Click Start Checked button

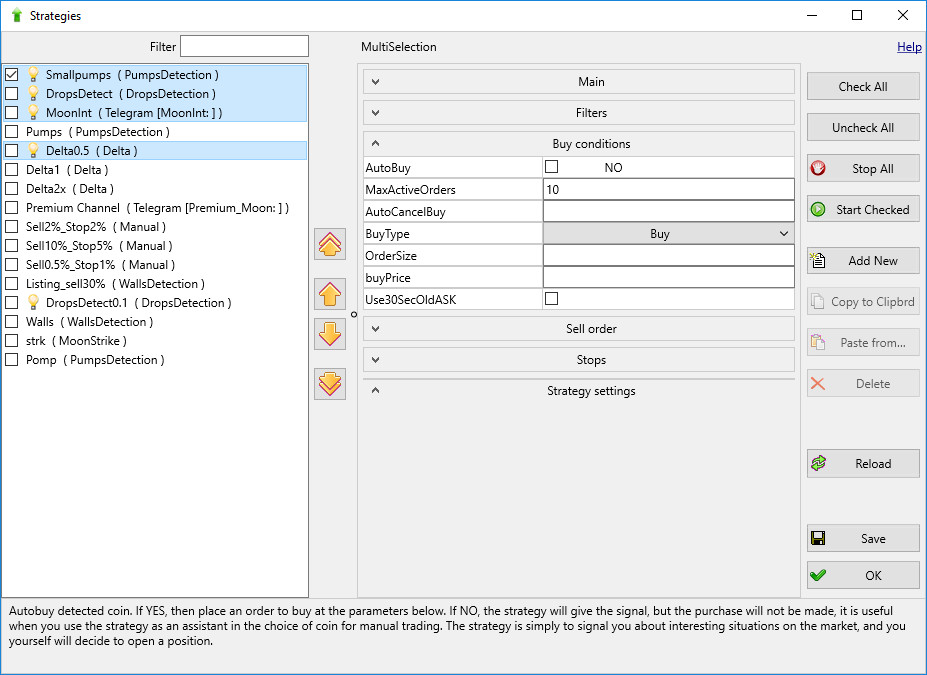(x=863, y=209)
